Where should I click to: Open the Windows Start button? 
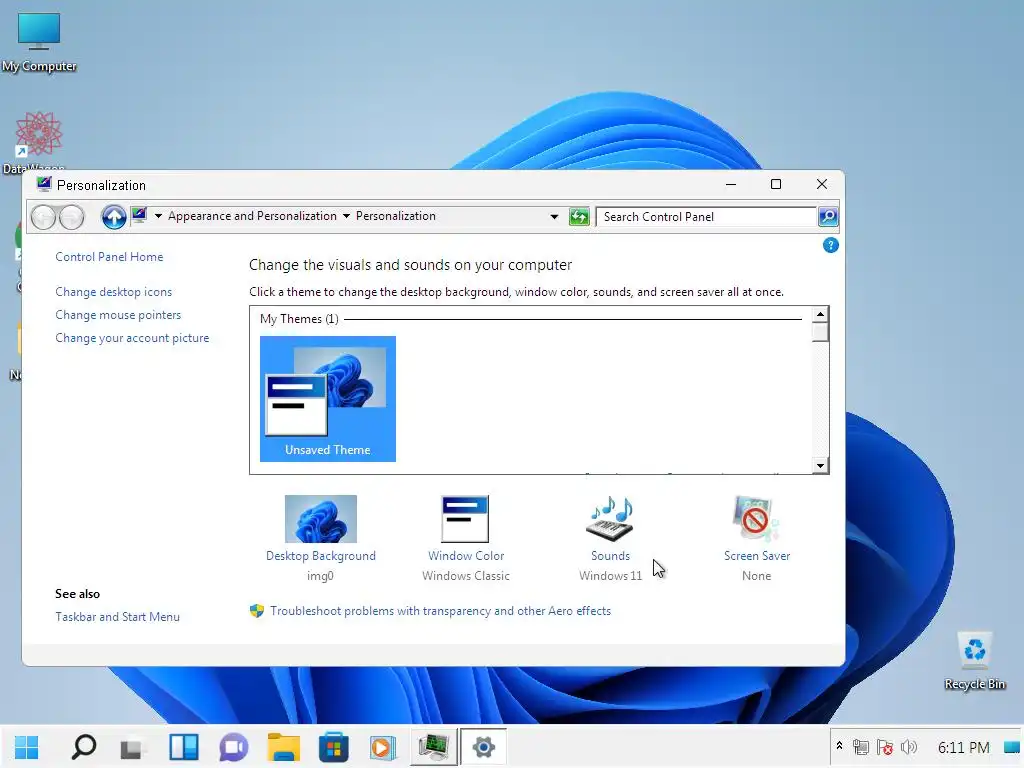click(27, 747)
